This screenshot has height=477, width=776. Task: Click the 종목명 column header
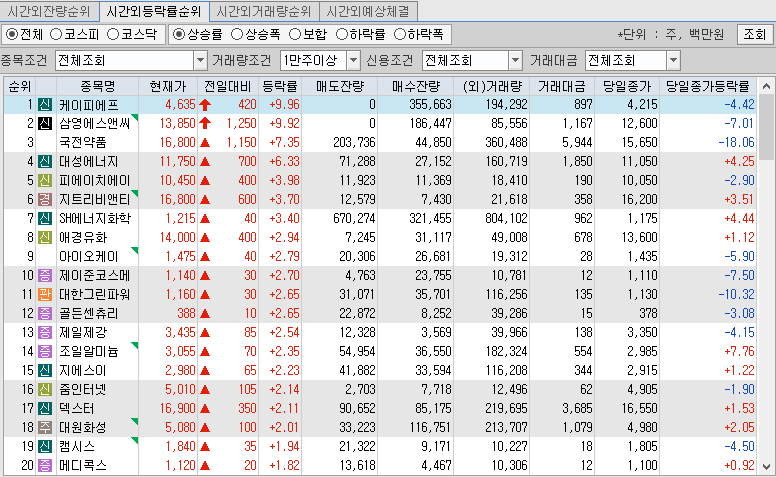(x=97, y=87)
